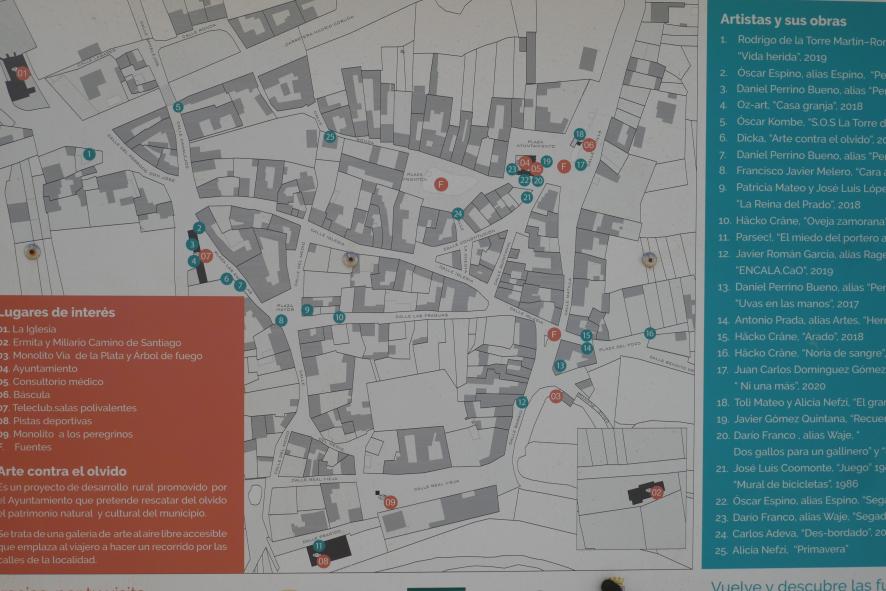
Task: Select teal artwork marker 25 on map
Action: 330,137
